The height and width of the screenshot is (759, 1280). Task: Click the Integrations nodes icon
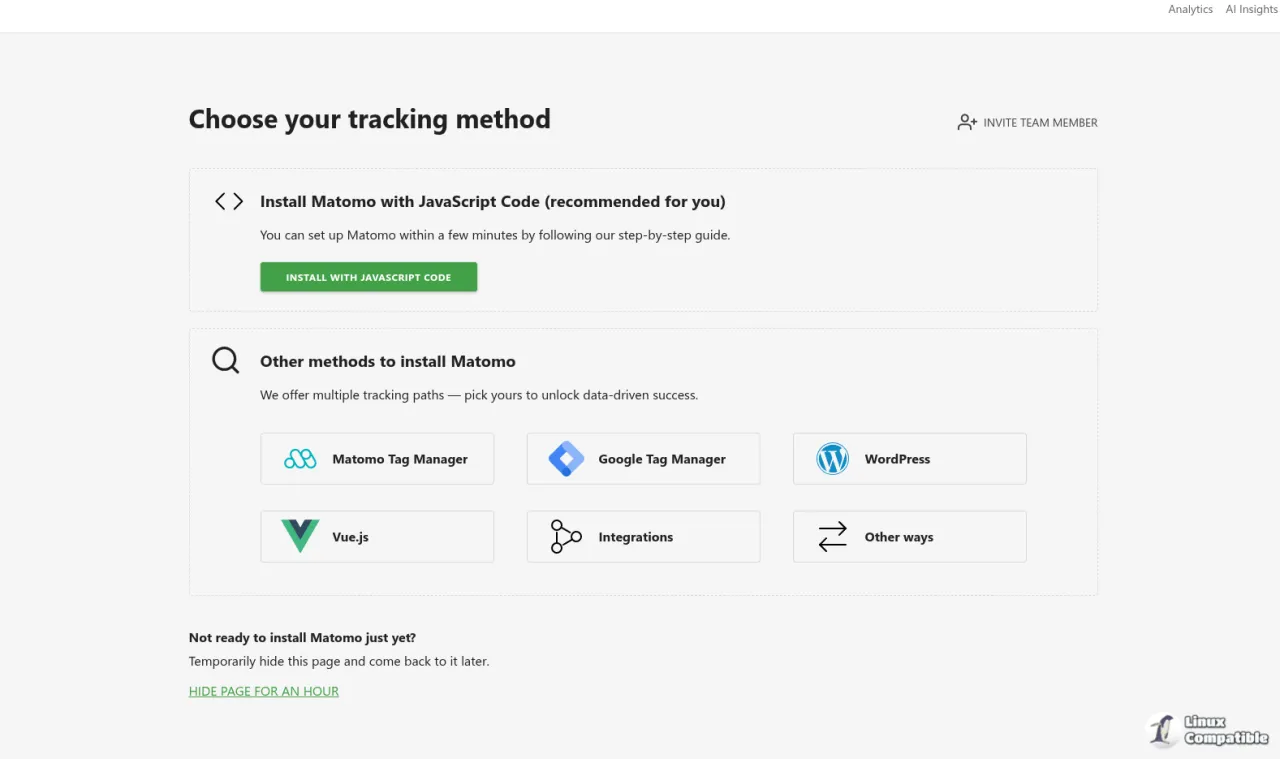[x=566, y=537]
